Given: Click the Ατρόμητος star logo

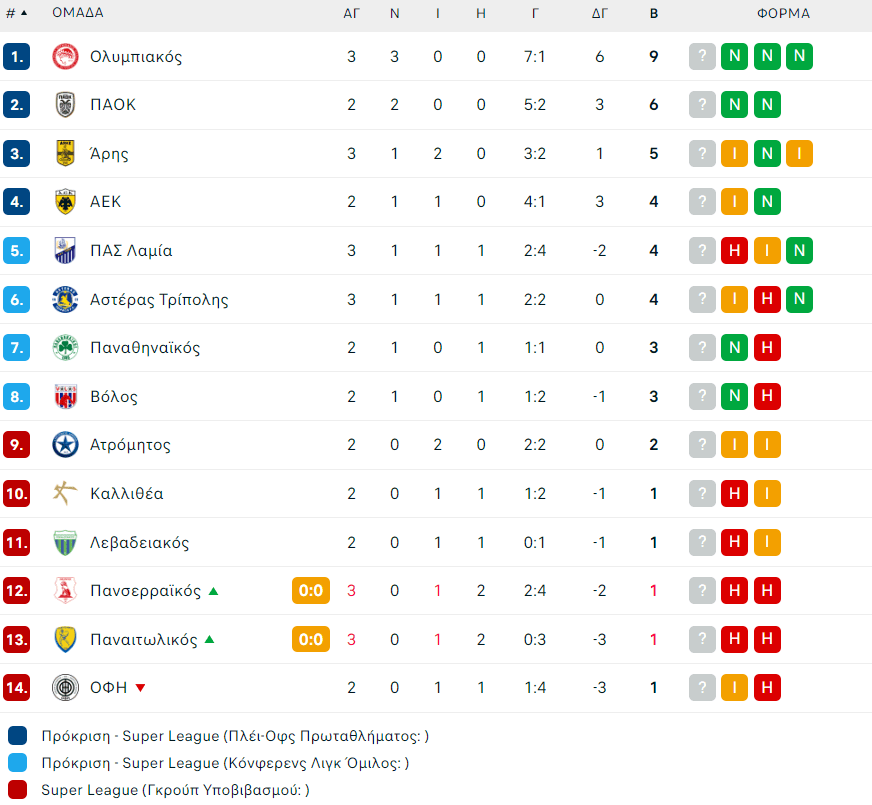Looking at the screenshot, I should pyautogui.click(x=65, y=445).
